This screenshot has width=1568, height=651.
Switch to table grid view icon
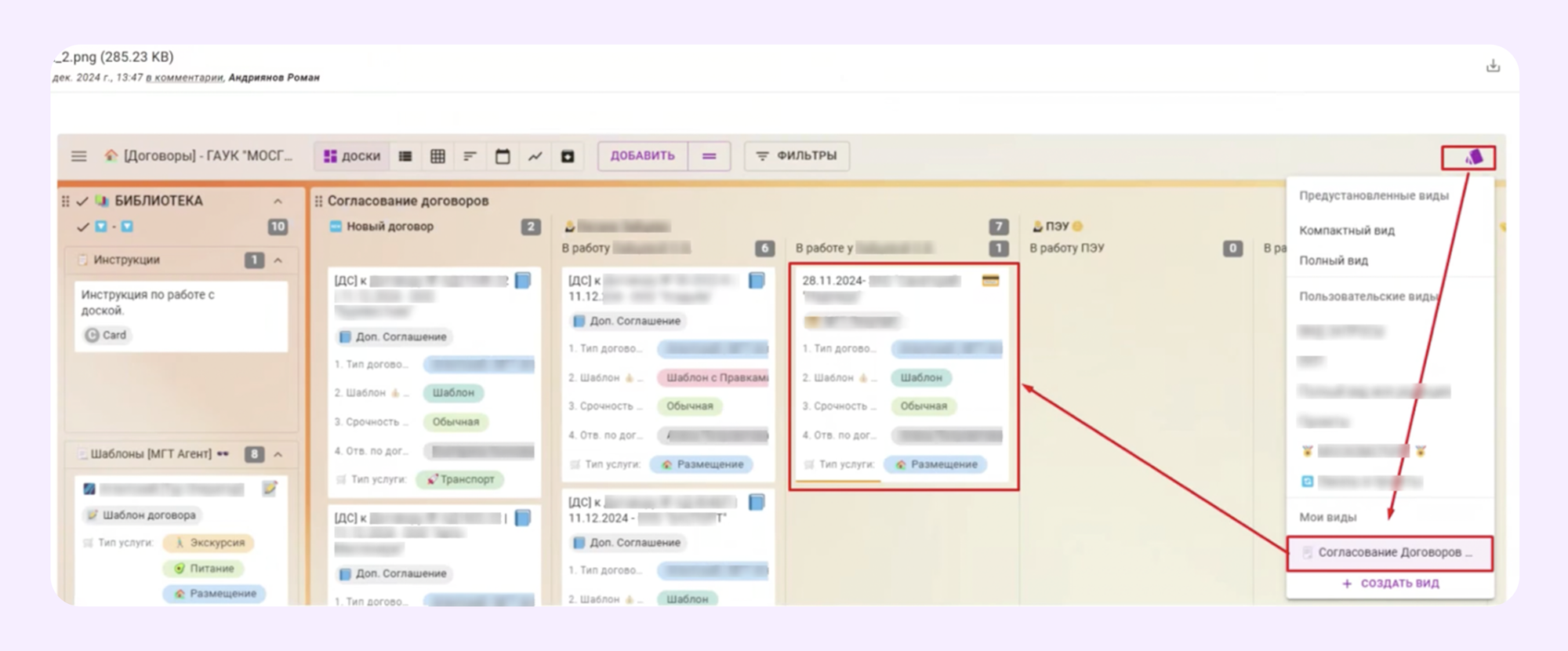(x=437, y=156)
